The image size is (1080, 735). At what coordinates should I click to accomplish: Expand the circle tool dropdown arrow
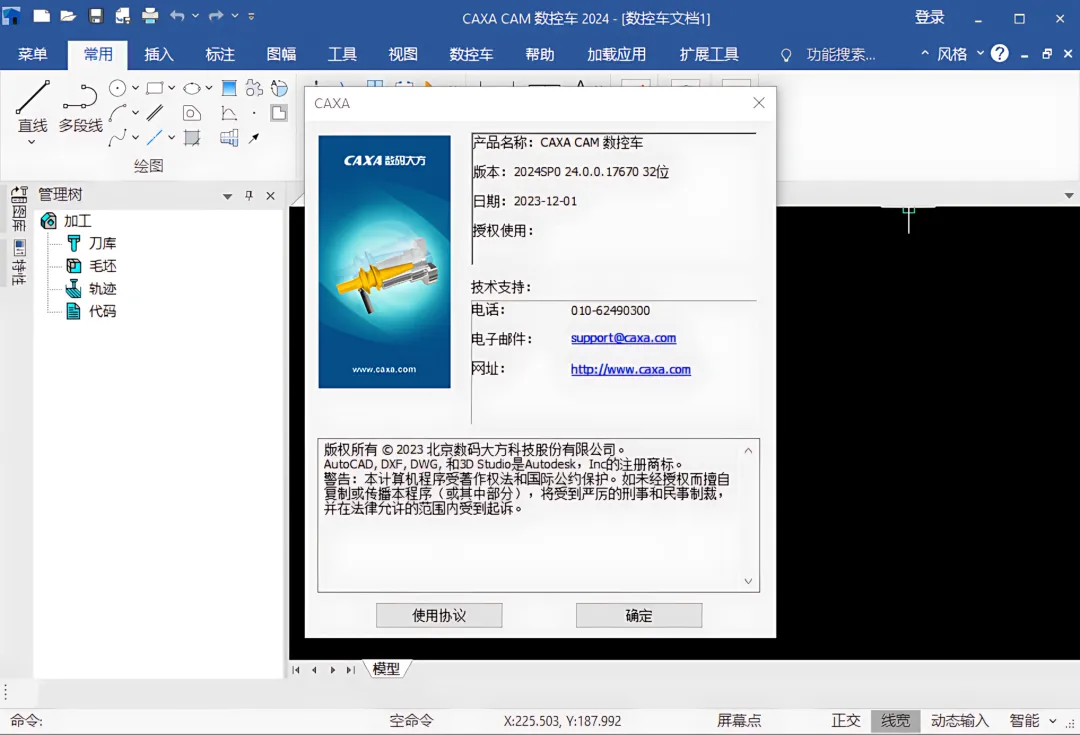coord(136,88)
